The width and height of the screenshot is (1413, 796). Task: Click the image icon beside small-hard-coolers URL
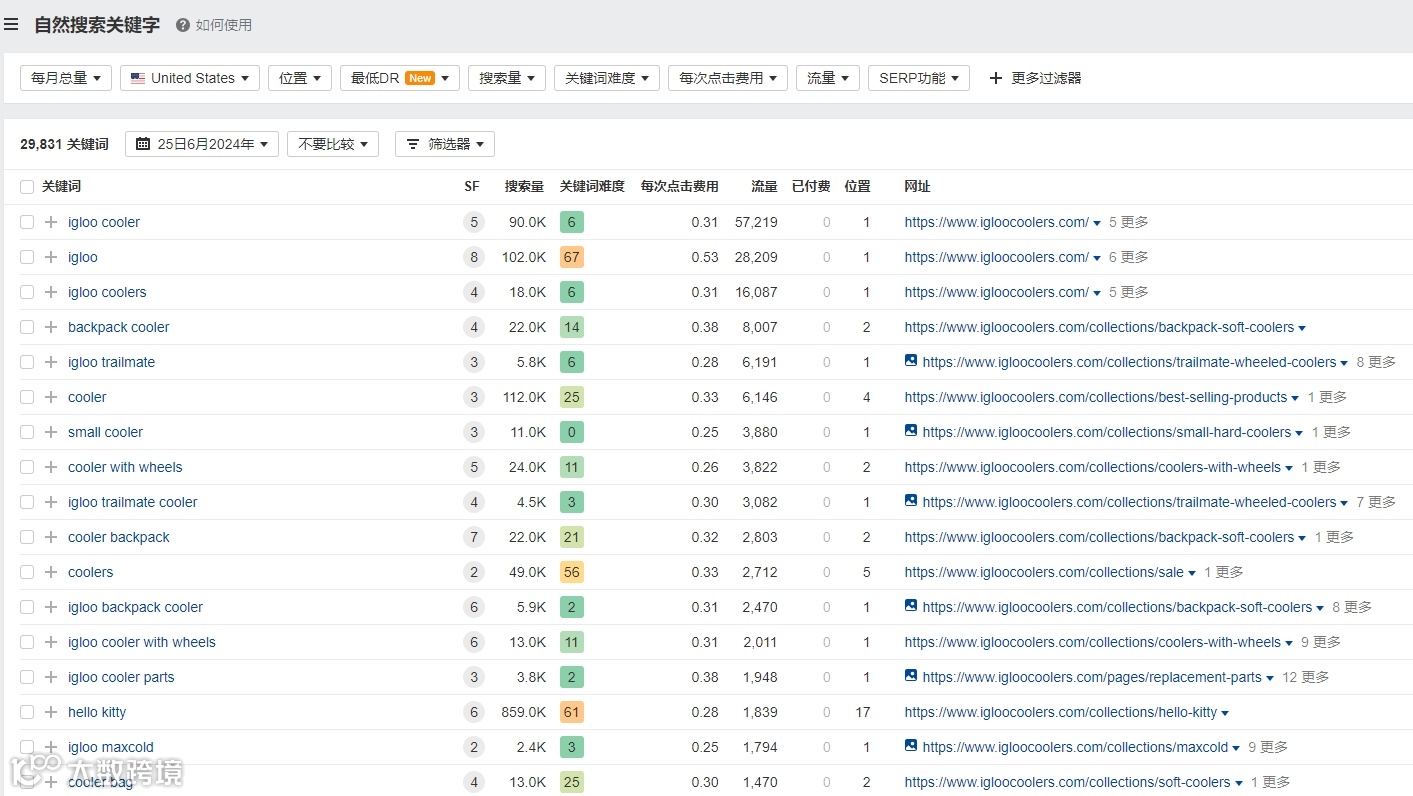(911, 431)
